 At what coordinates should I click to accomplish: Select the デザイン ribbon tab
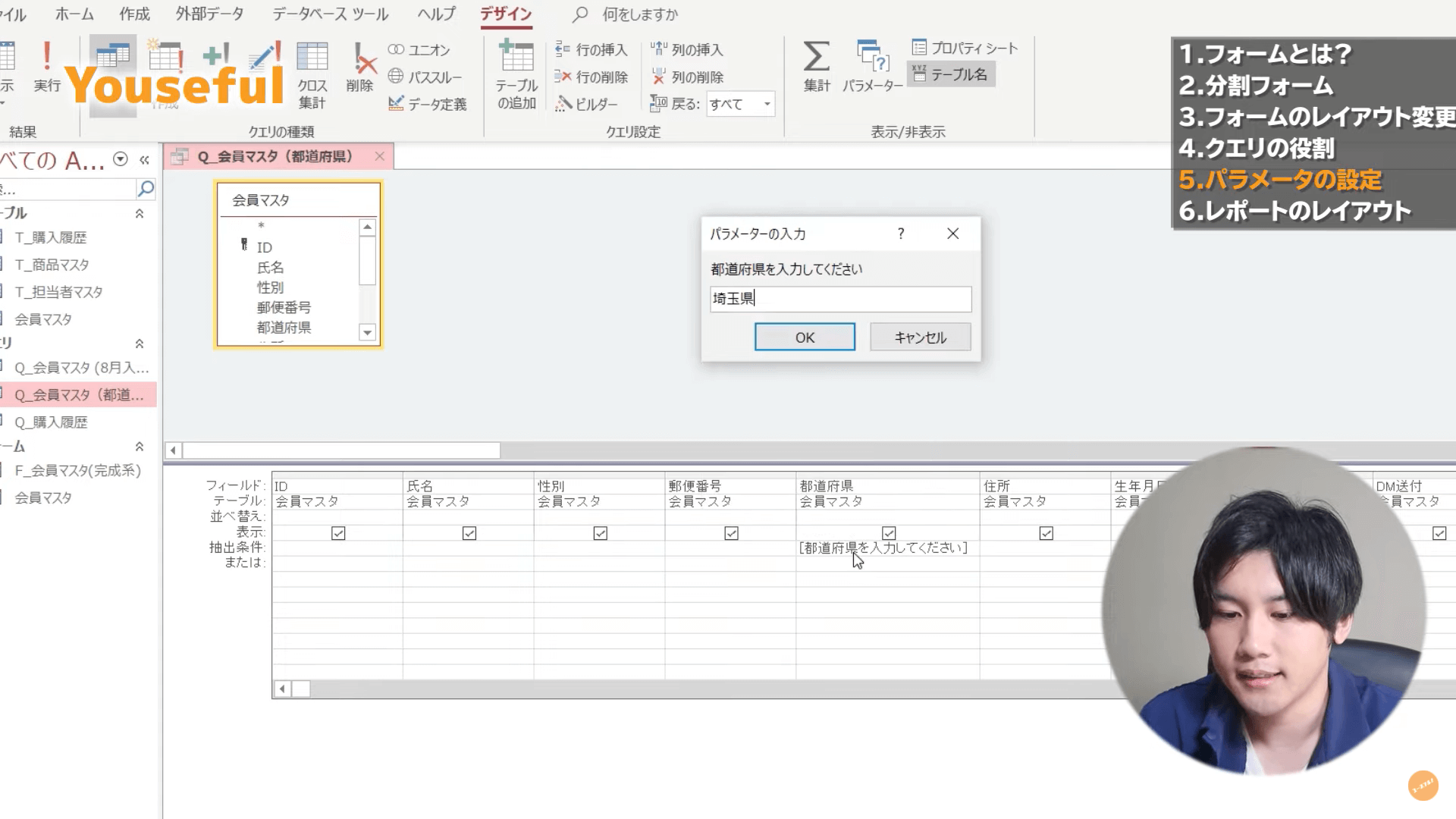(506, 14)
